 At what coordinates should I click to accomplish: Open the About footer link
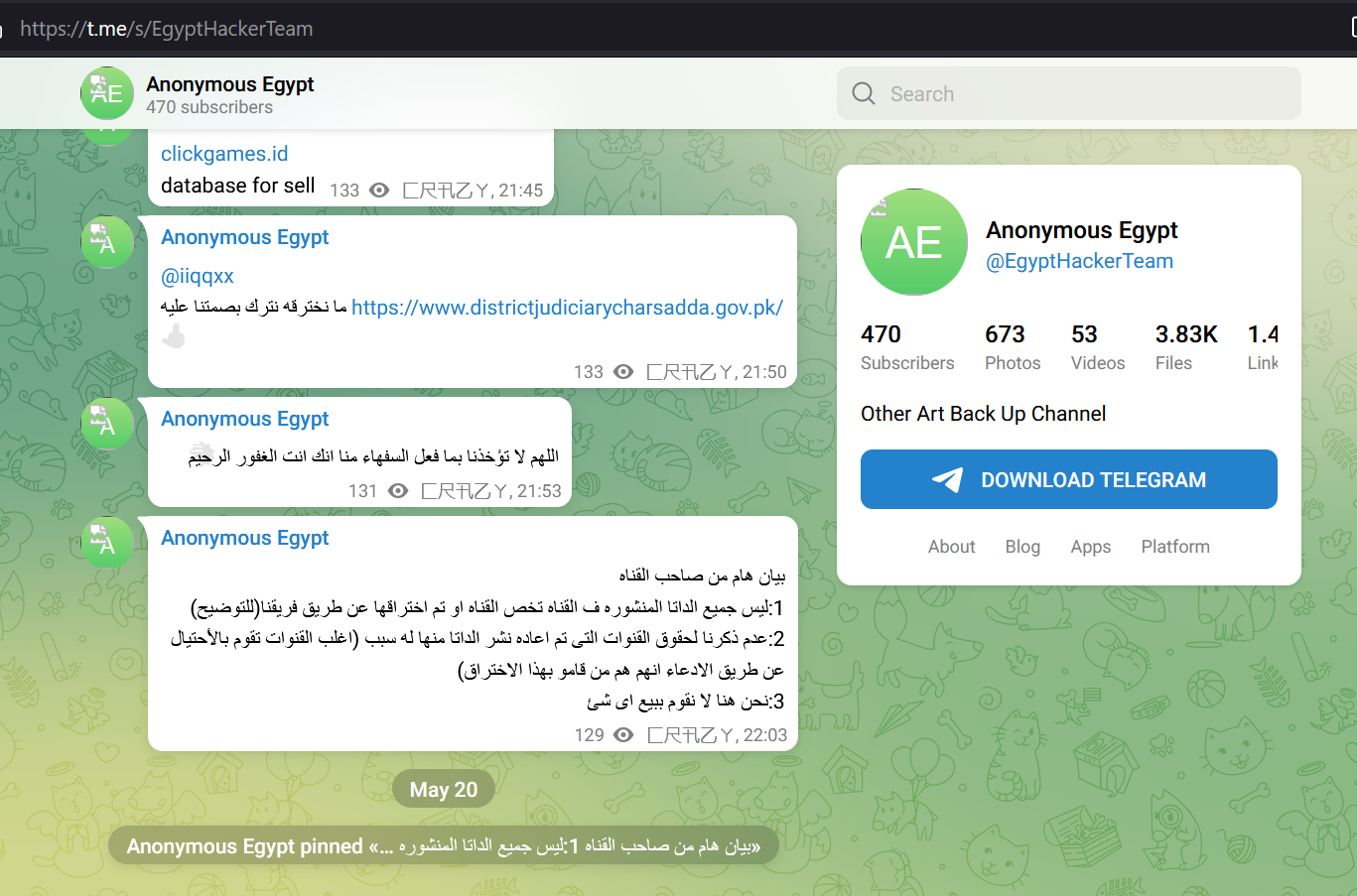tap(951, 547)
